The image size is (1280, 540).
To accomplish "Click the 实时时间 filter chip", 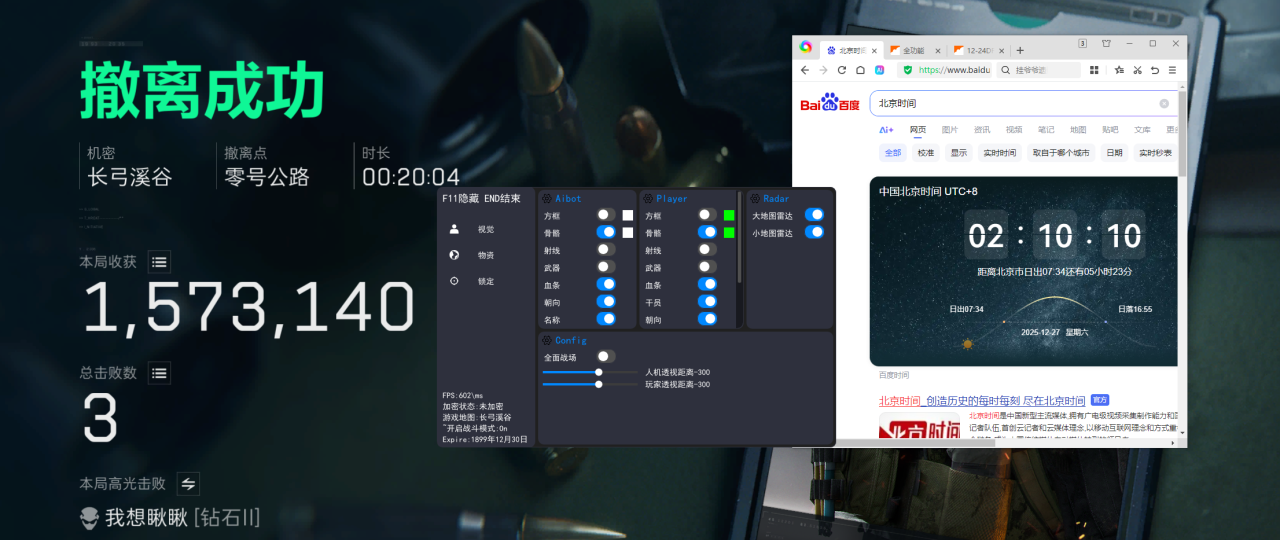I will pyautogui.click(x=999, y=153).
